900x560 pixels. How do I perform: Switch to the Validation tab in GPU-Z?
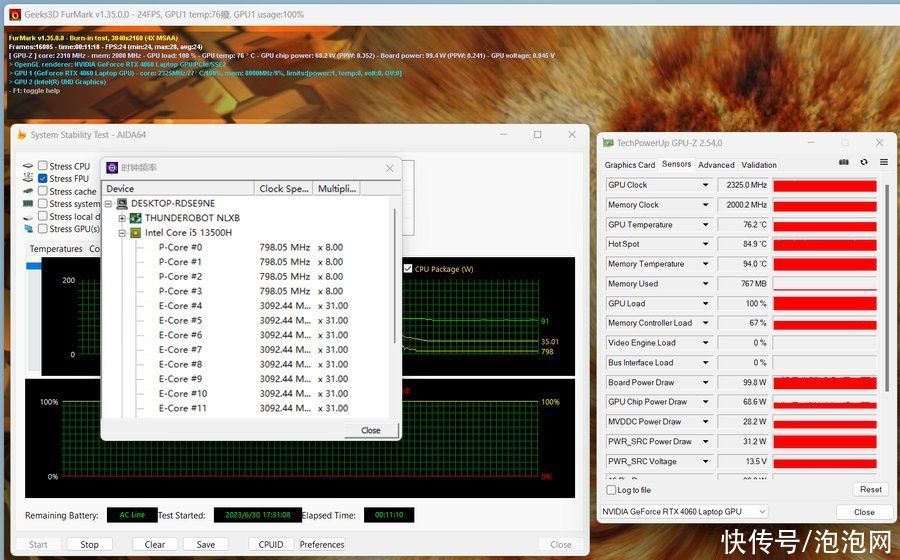click(759, 165)
